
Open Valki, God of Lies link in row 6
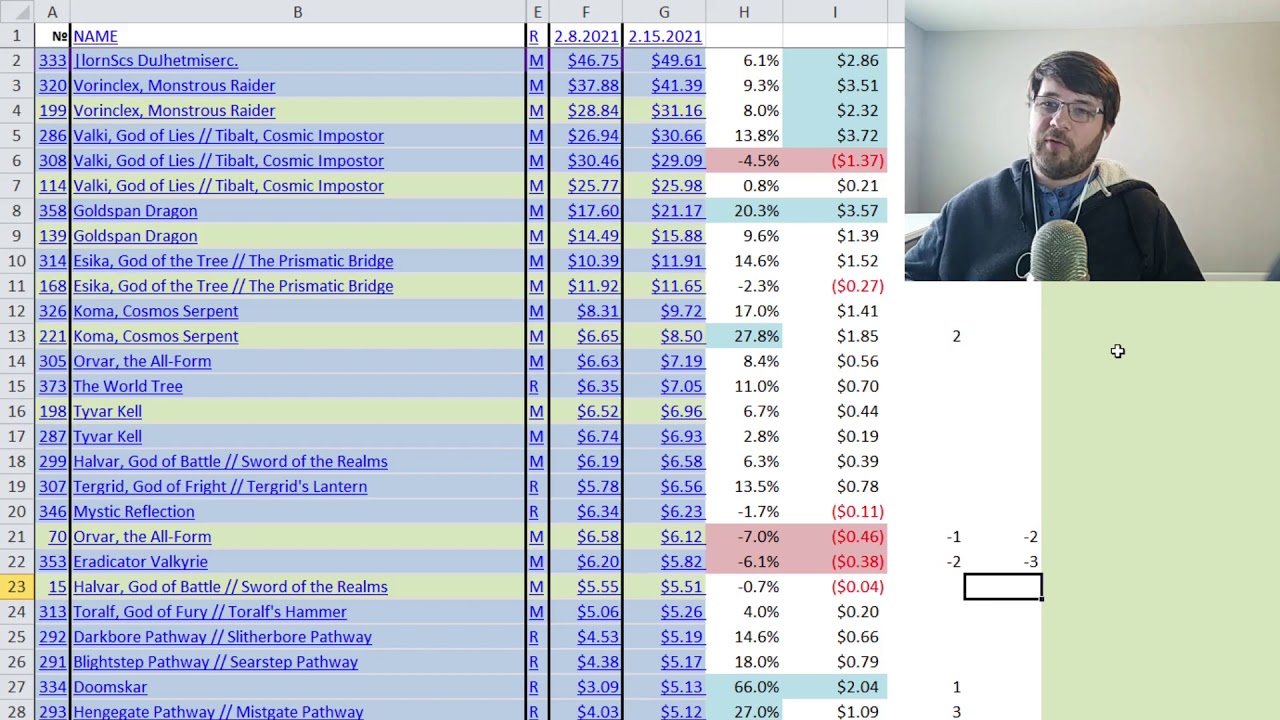228,161
